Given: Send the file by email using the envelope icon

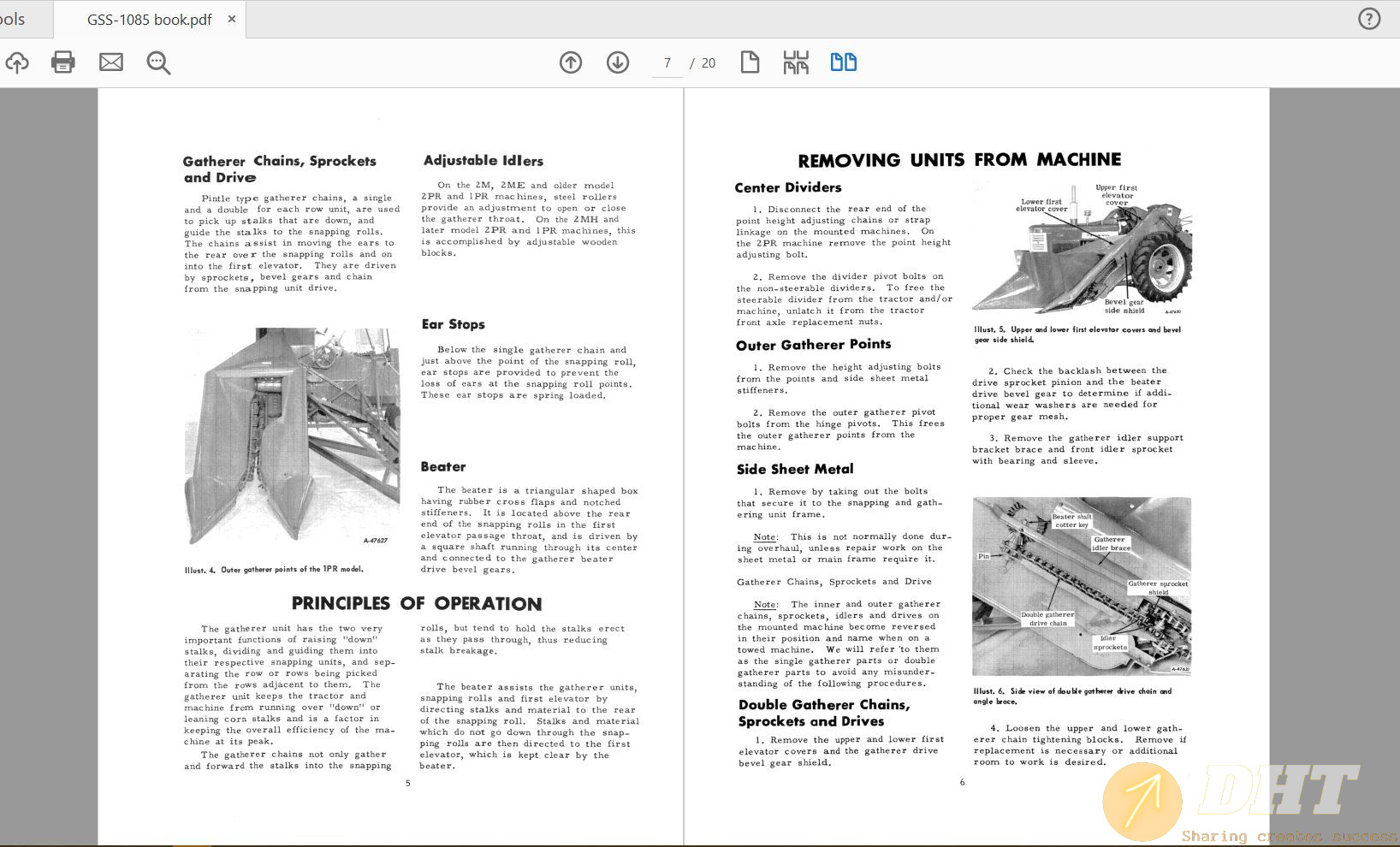Looking at the screenshot, I should tap(111, 62).
